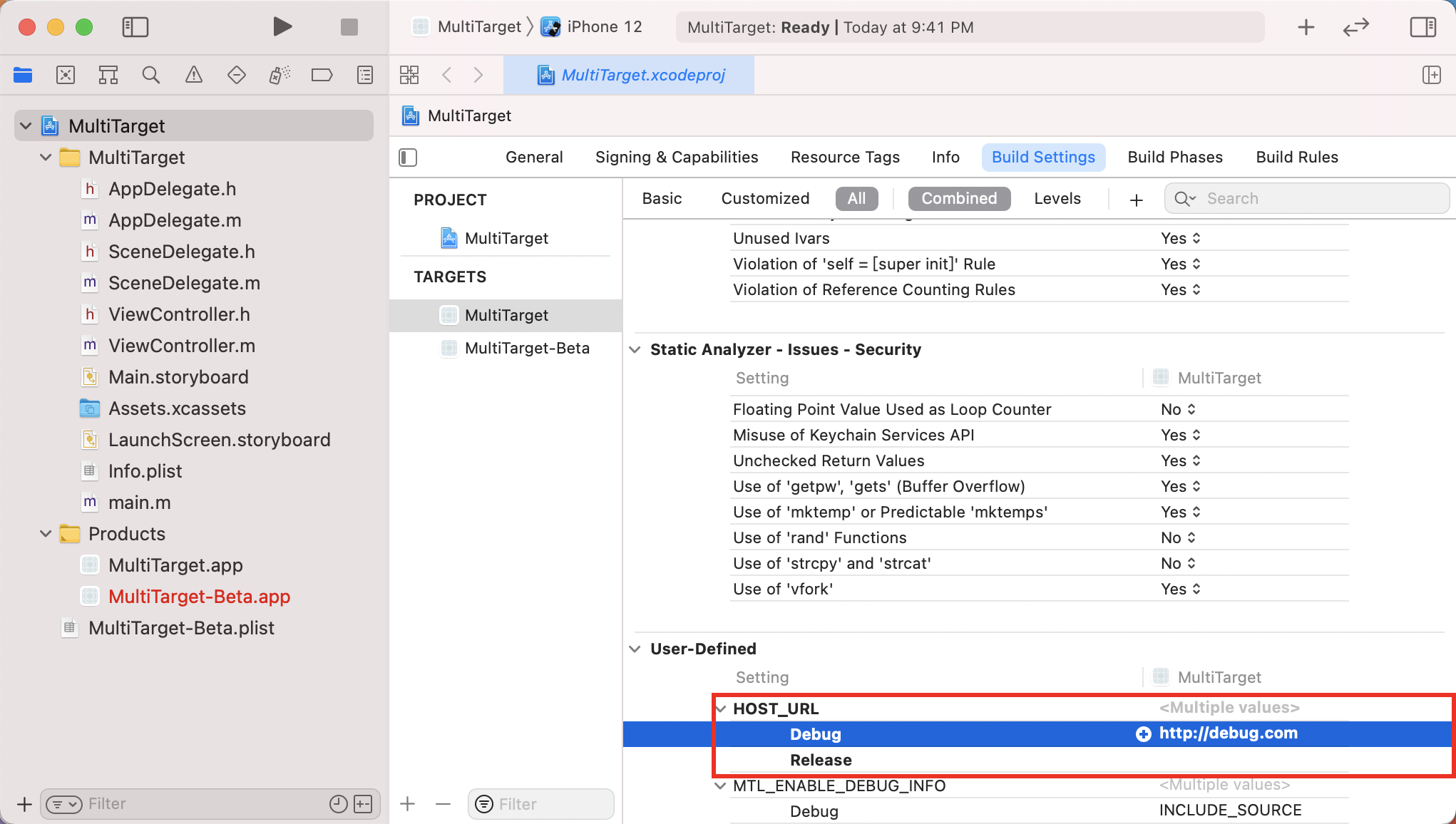Toggle the Inspectors panel on right

tap(1422, 27)
